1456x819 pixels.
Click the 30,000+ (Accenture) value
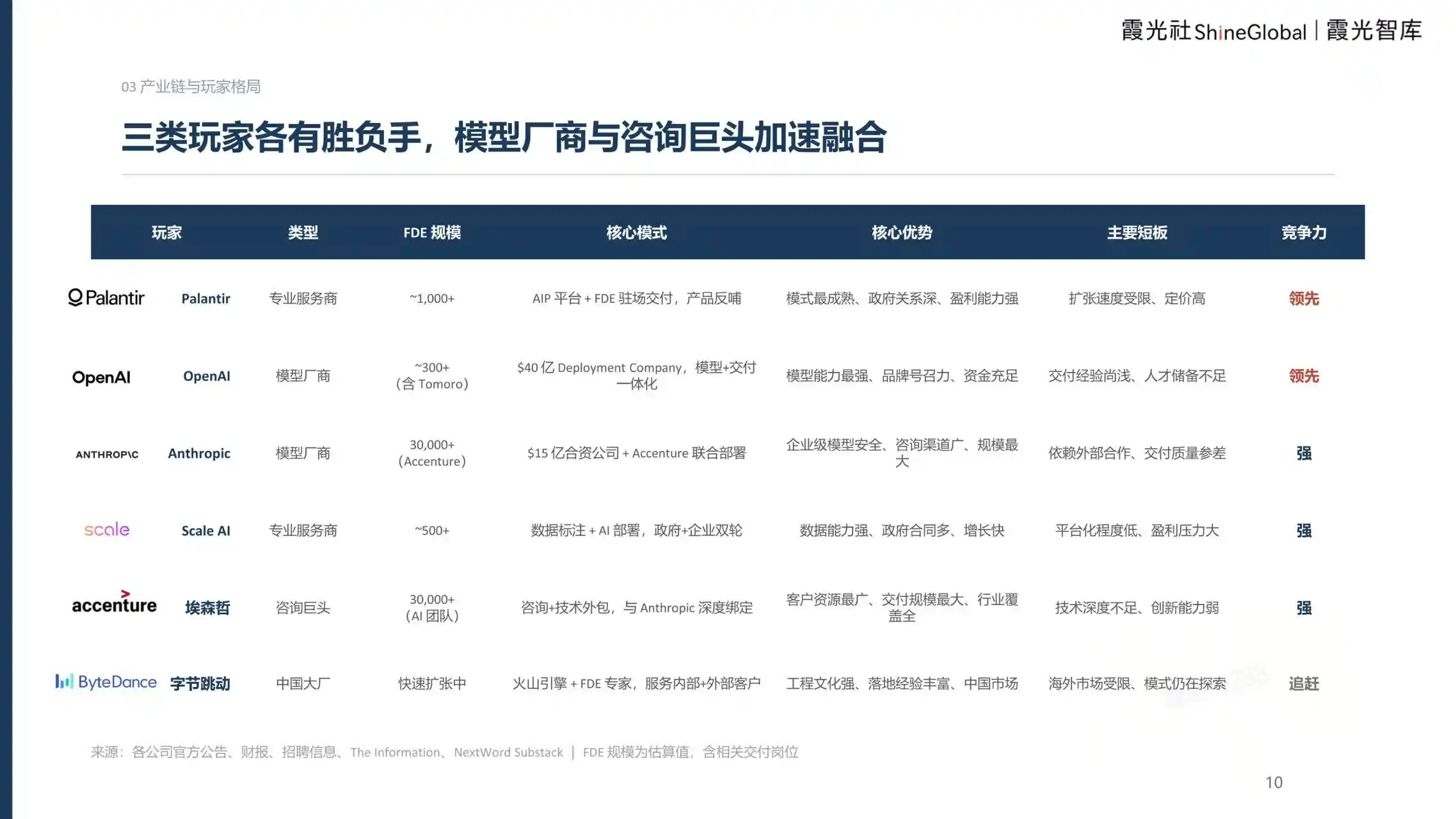(432, 453)
